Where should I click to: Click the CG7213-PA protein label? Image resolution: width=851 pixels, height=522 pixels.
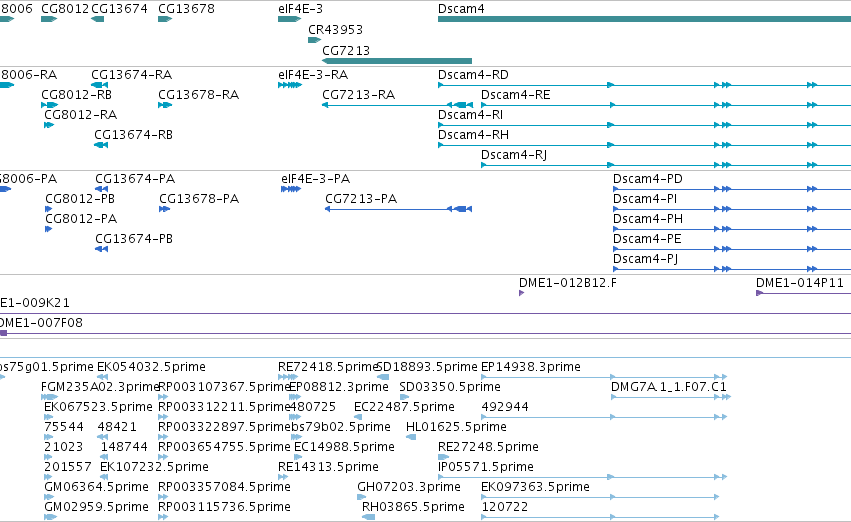tap(361, 199)
